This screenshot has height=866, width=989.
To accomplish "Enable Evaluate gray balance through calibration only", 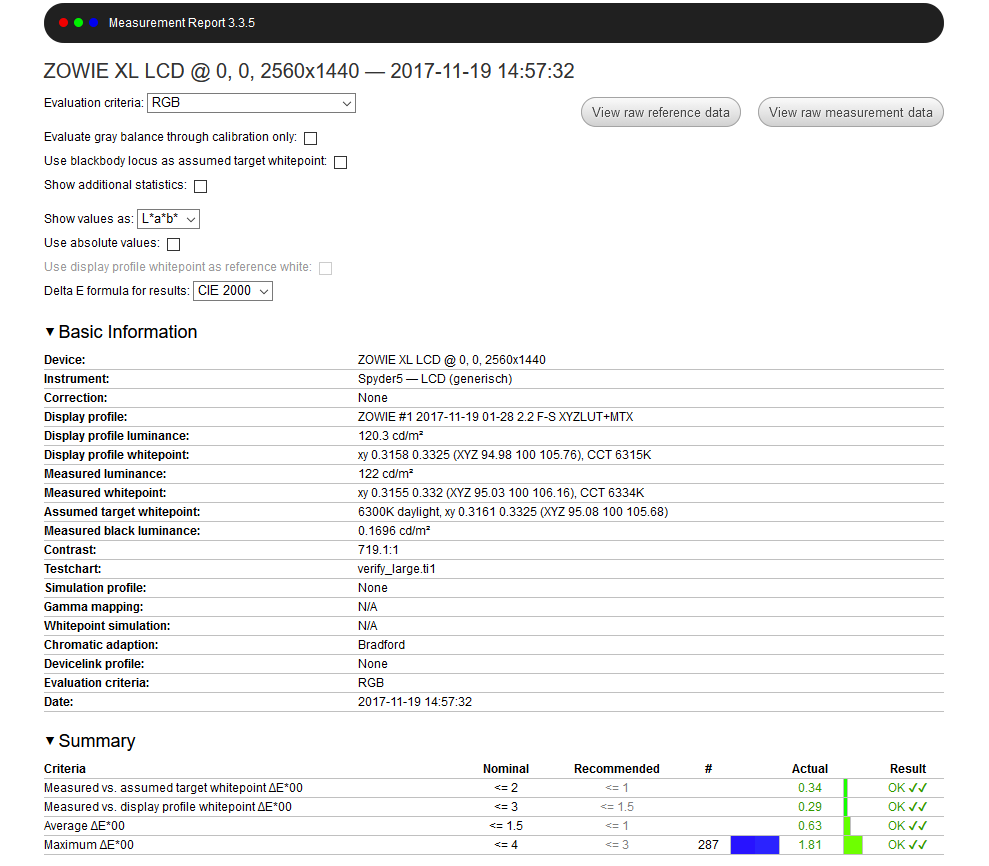I will click(x=310, y=138).
